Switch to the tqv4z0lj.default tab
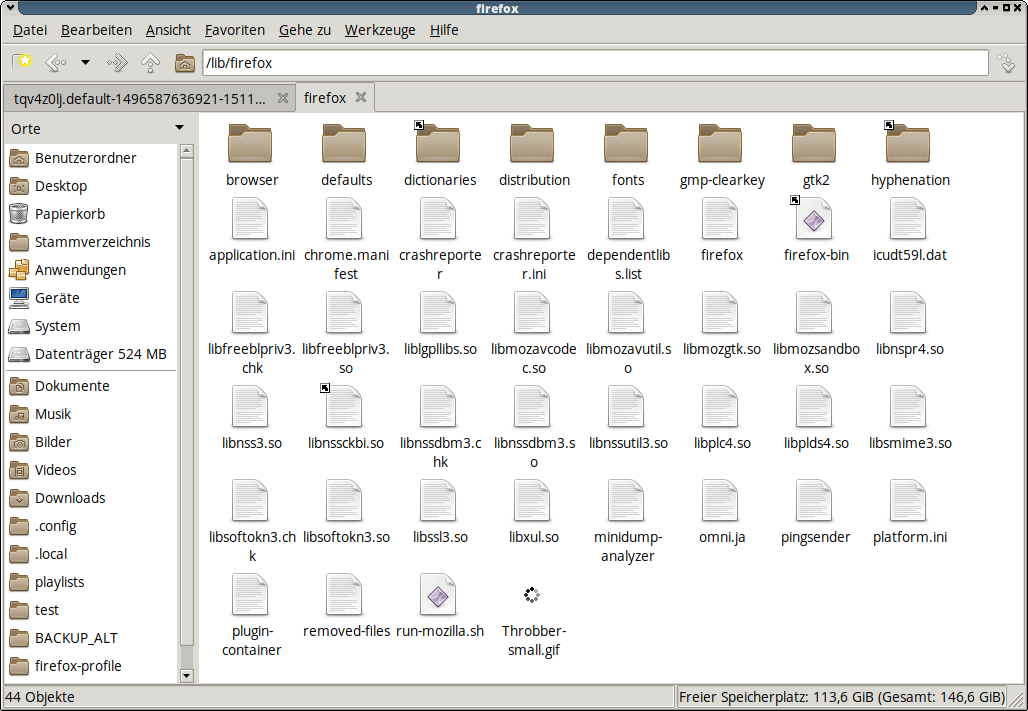 point(139,98)
